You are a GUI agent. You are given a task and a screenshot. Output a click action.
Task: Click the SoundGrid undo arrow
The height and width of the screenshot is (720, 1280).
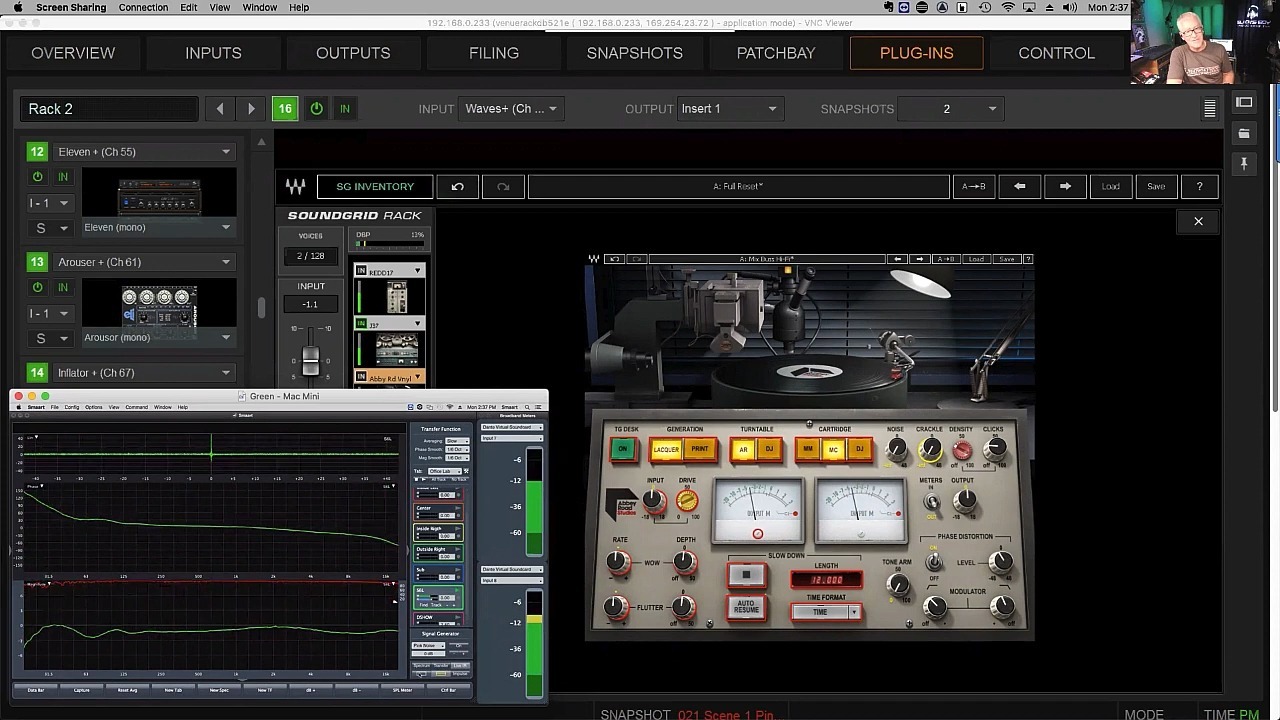tap(457, 187)
